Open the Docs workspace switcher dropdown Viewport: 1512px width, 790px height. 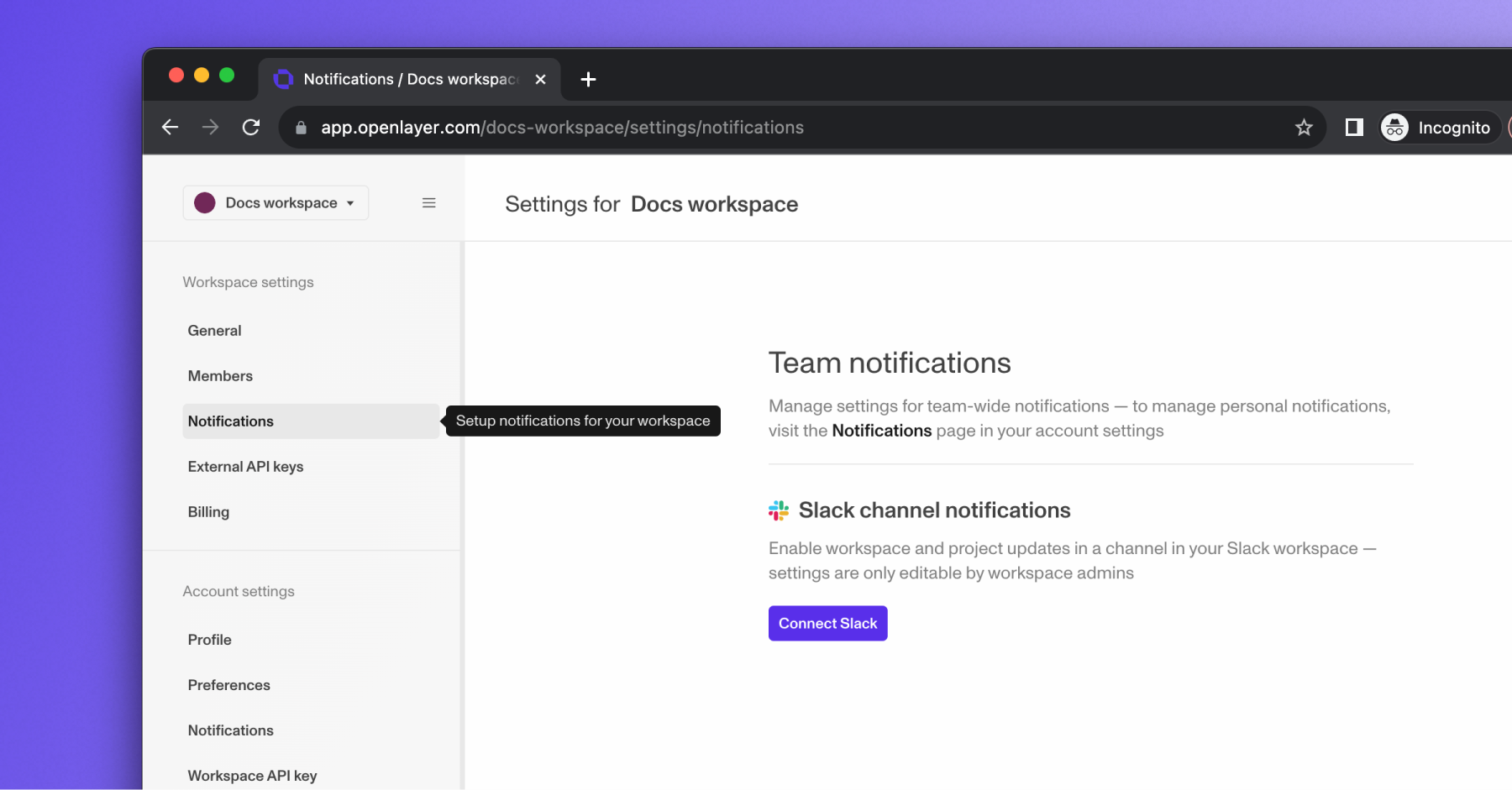(276, 203)
